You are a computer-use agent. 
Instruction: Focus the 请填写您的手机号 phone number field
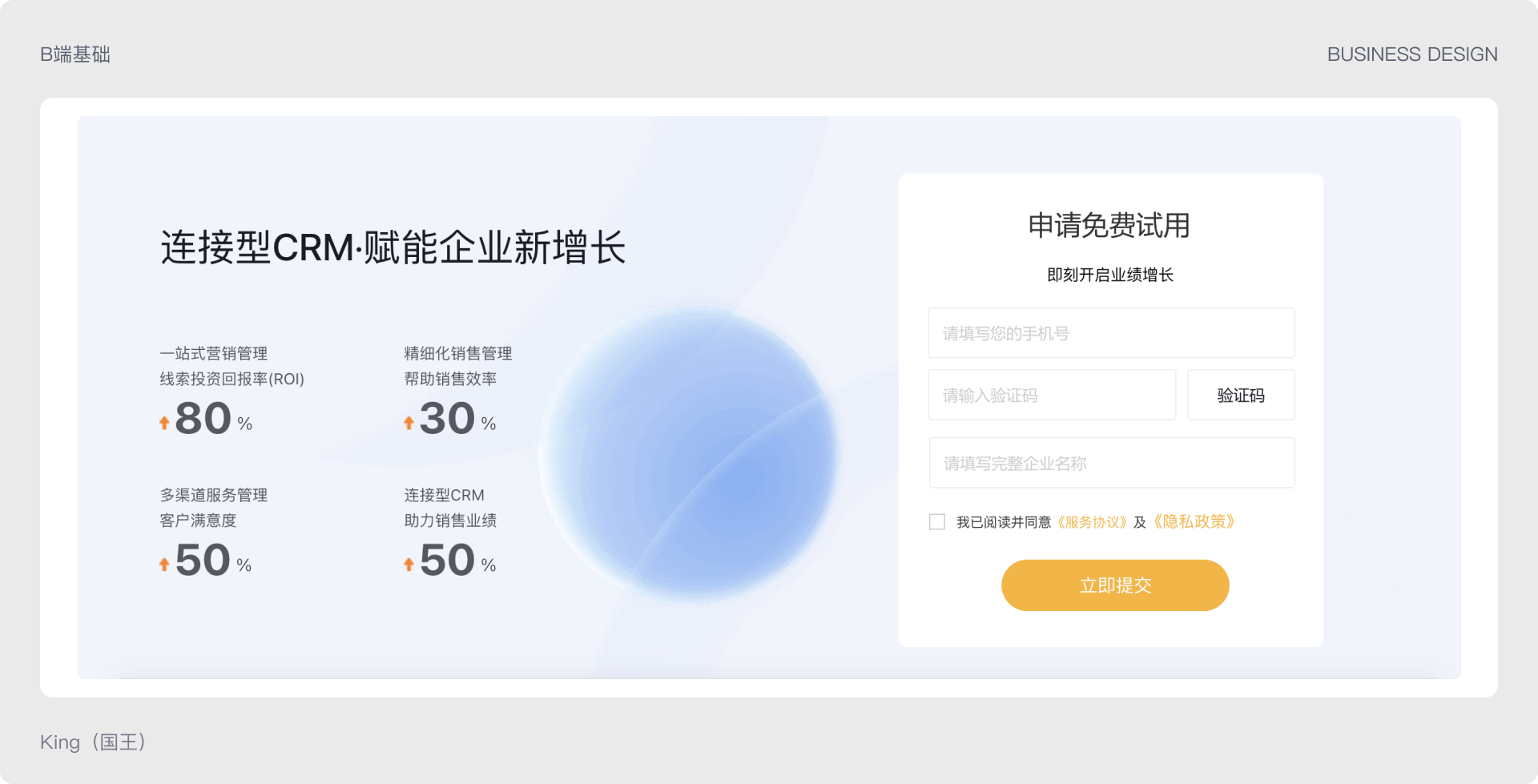pos(1111,333)
